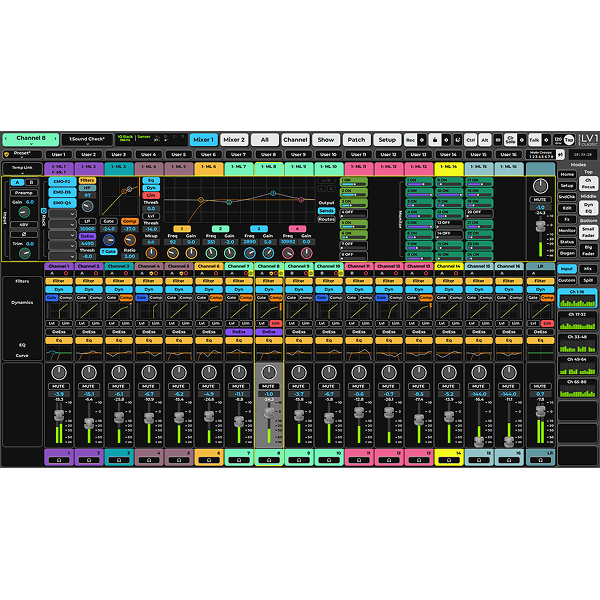Open the Preset dropdown
The height and width of the screenshot is (600, 600).
(22, 155)
